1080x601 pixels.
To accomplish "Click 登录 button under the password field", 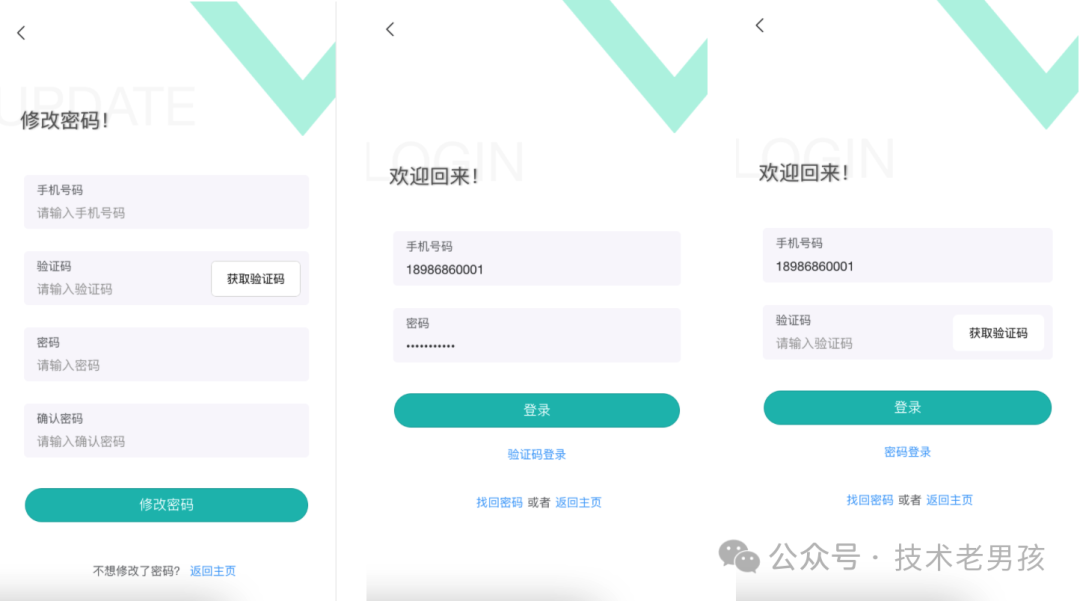I will (537, 410).
